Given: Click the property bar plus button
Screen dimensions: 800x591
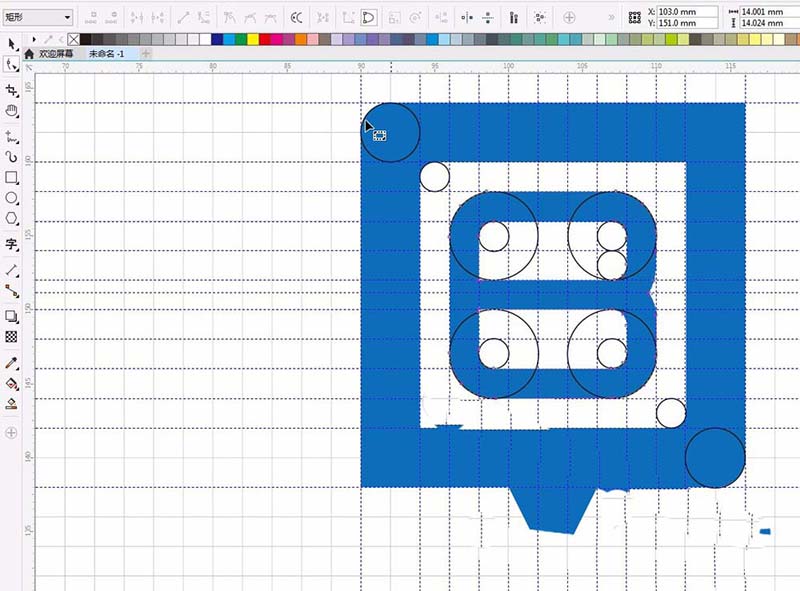Looking at the screenshot, I should tap(569, 18).
